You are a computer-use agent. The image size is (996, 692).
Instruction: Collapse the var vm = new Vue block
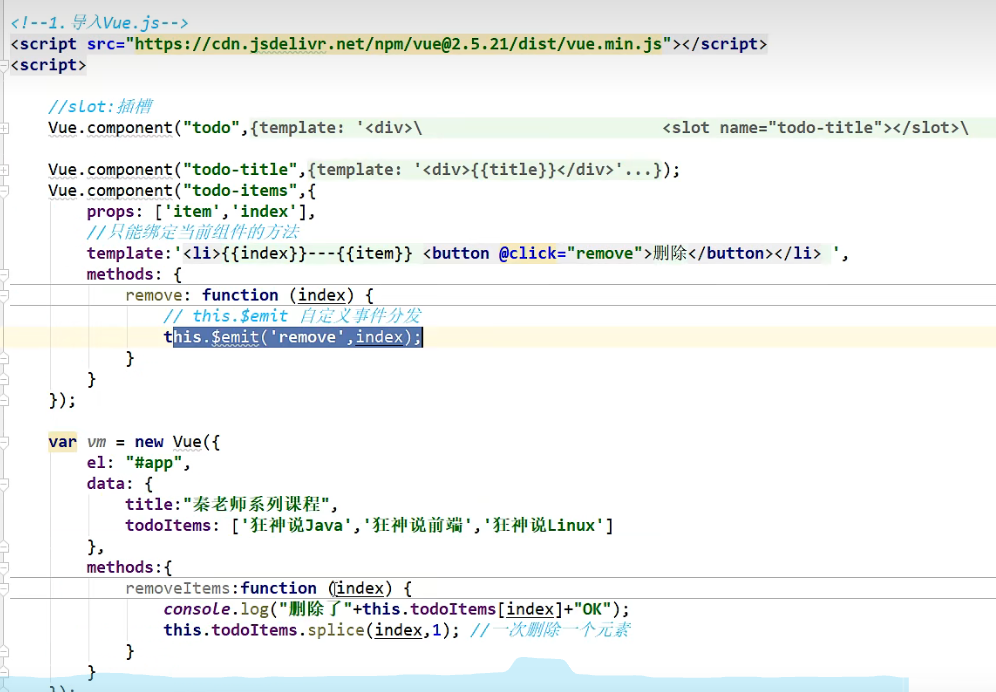click(4, 442)
